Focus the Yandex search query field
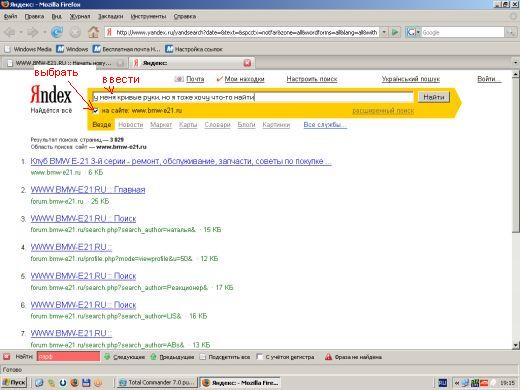 click(252, 97)
